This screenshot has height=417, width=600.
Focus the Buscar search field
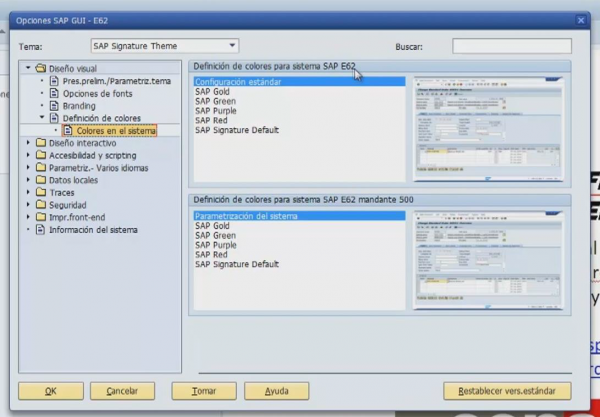(512, 46)
